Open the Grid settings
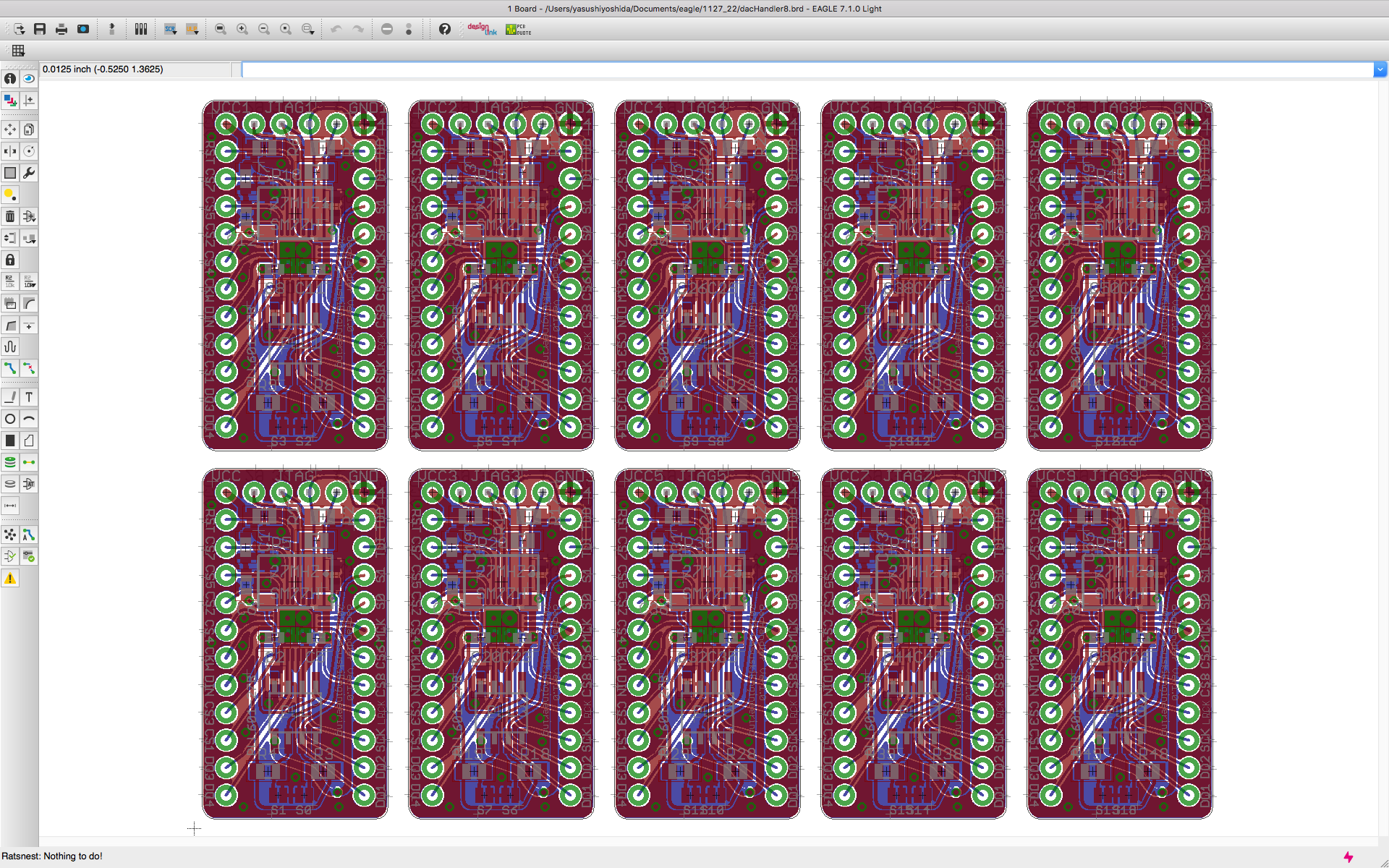Screen dimensions: 1389x868 [x=18, y=51]
